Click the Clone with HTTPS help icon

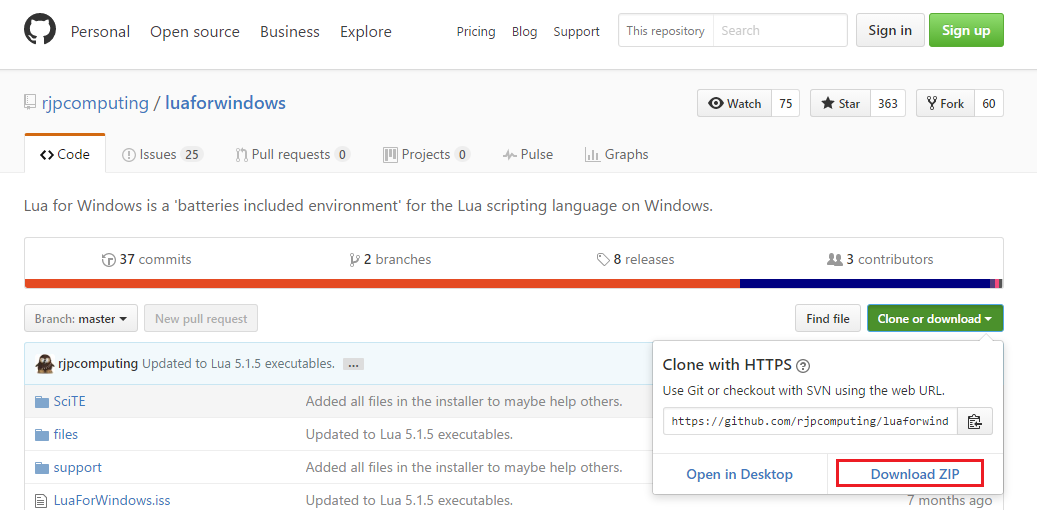[804, 365]
